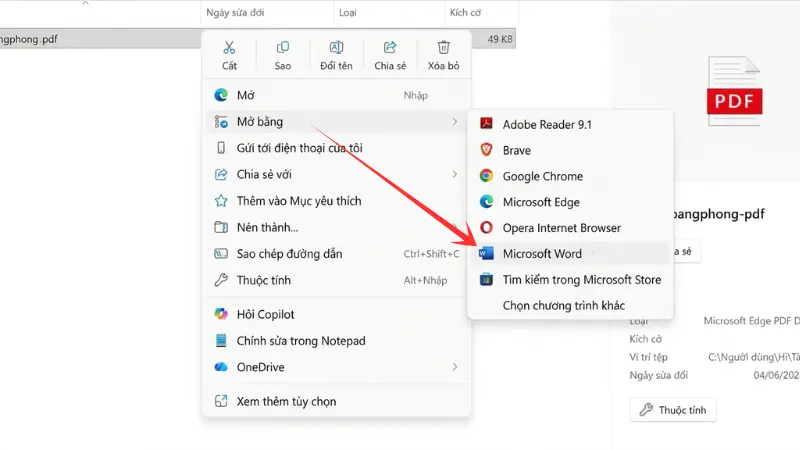Image resolution: width=800 pixels, height=450 pixels.
Task: Choose Mở from the context menu
Action: click(336, 95)
